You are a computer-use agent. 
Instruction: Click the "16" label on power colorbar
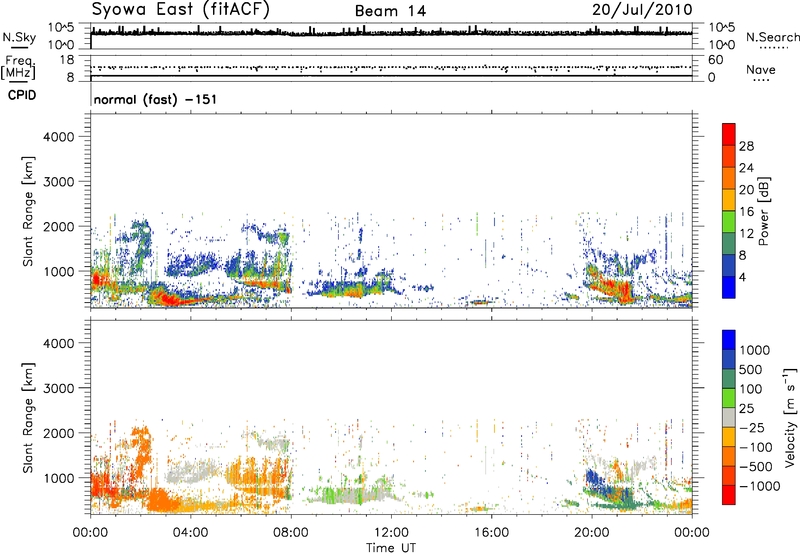[746, 212]
